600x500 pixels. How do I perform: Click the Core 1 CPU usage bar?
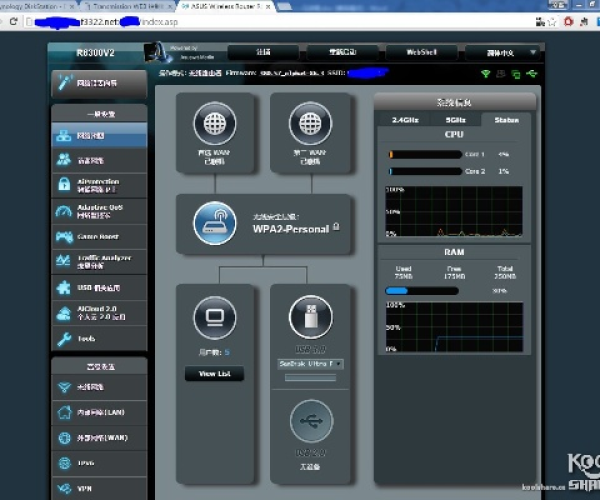(x=425, y=155)
